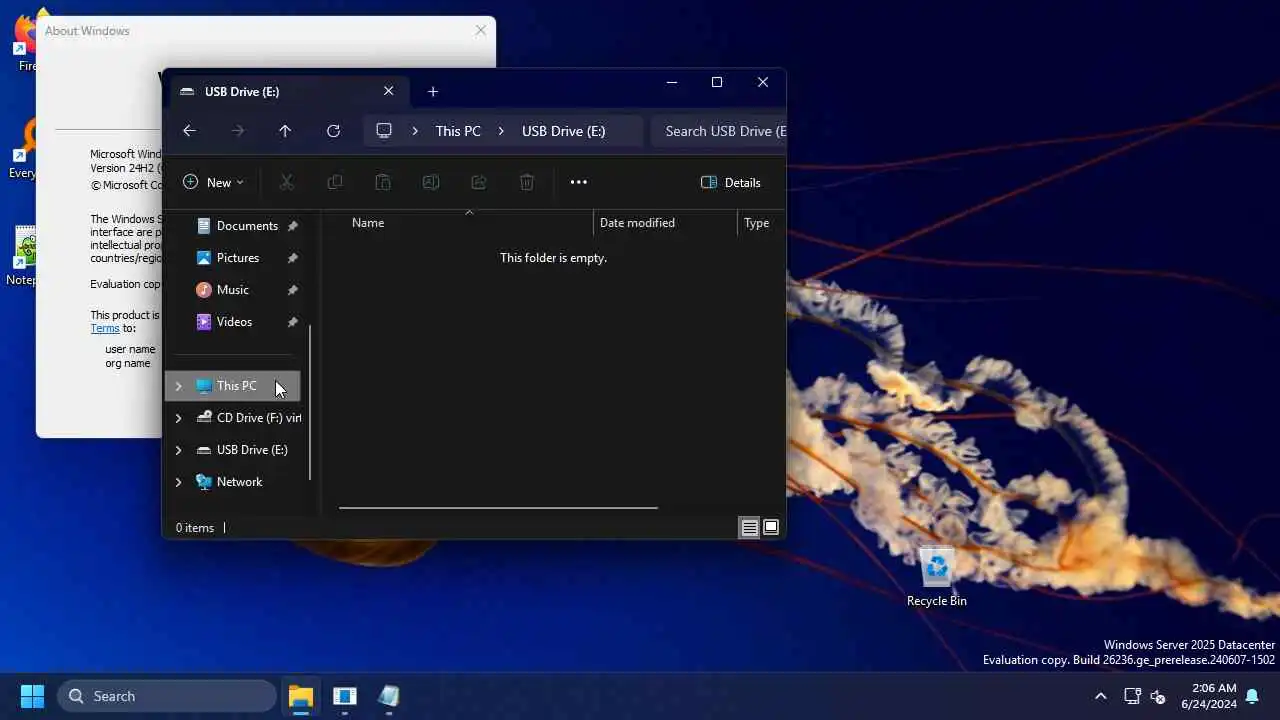Expand the USB Drive (E:) tree node

[x=179, y=450]
